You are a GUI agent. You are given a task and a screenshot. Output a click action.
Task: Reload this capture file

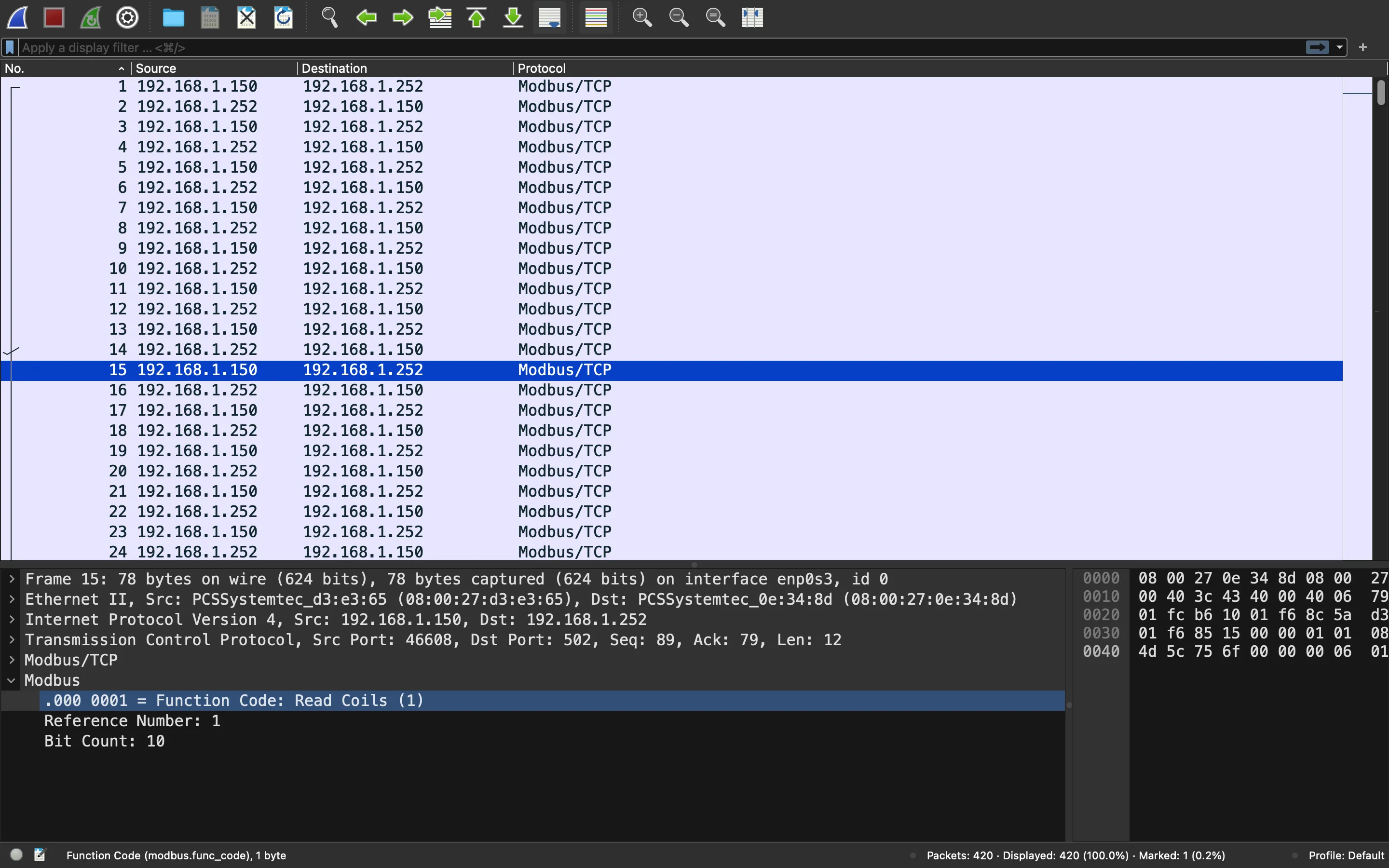[x=284, y=17]
